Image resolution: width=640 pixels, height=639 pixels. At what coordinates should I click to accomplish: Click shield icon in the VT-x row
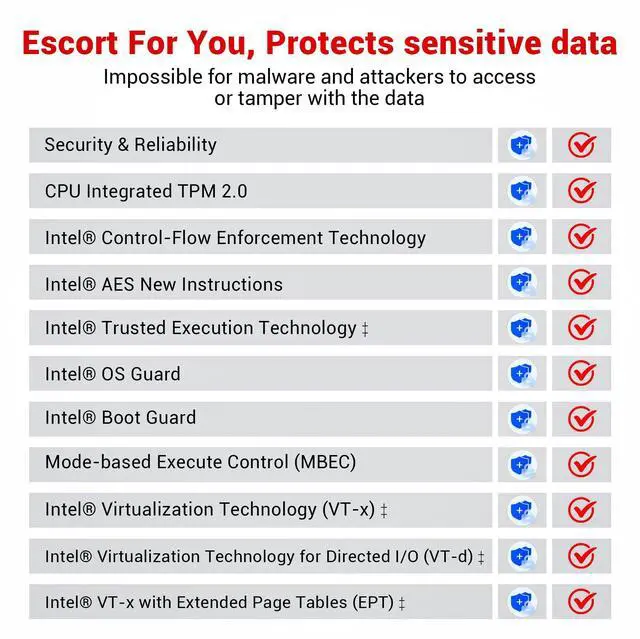click(x=521, y=510)
